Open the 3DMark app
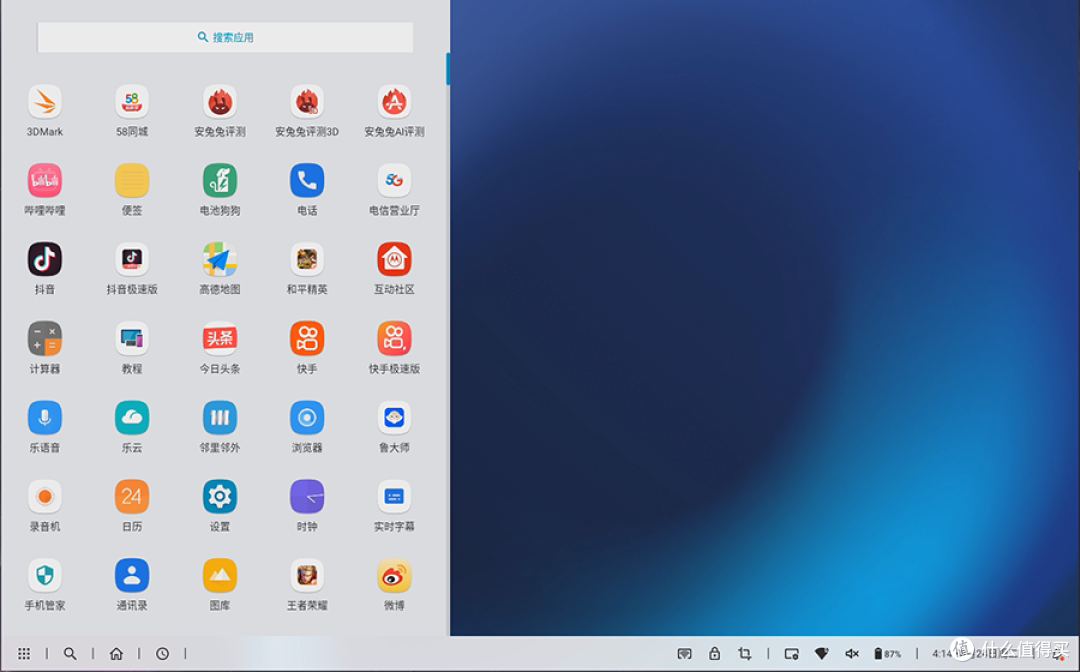 (x=45, y=102)
